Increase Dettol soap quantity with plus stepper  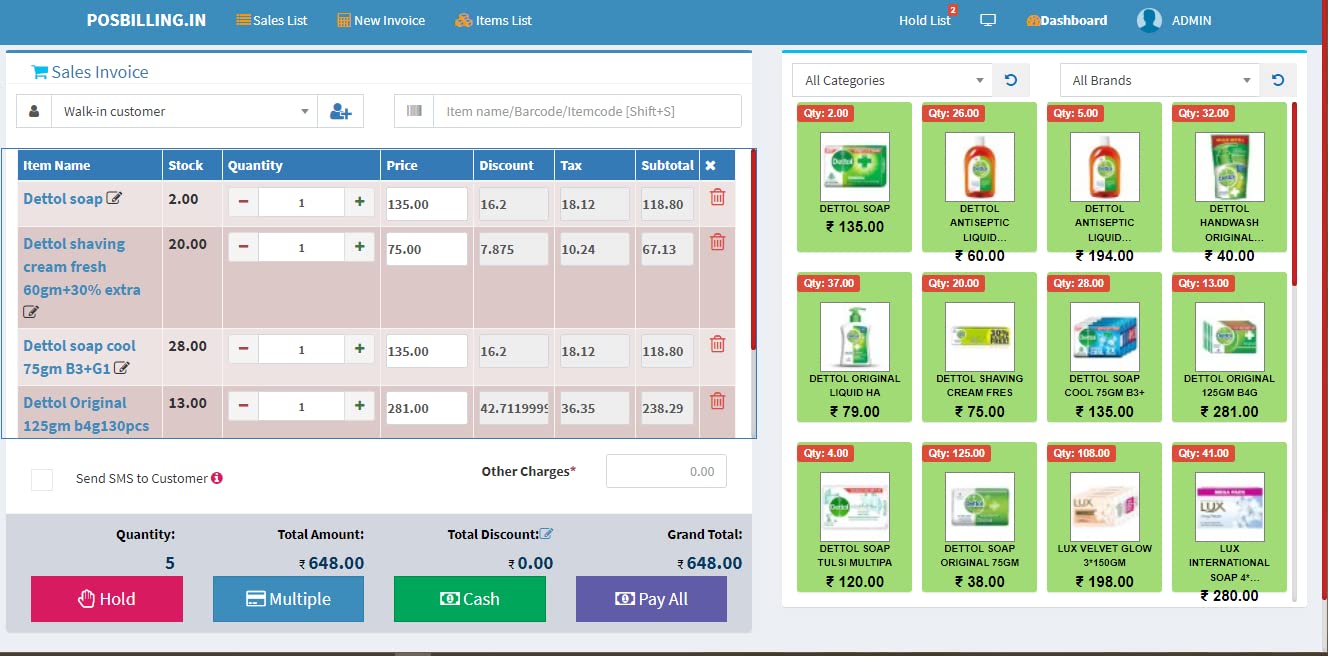point(359,200)
